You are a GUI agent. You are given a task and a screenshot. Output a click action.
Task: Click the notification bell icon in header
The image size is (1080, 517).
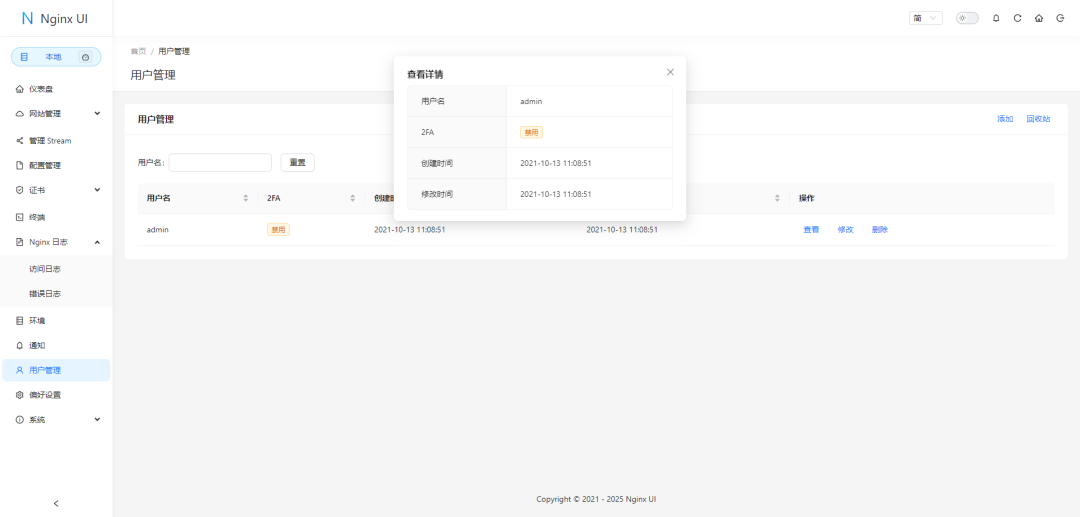pyautogui.click(x=996, y=18)
